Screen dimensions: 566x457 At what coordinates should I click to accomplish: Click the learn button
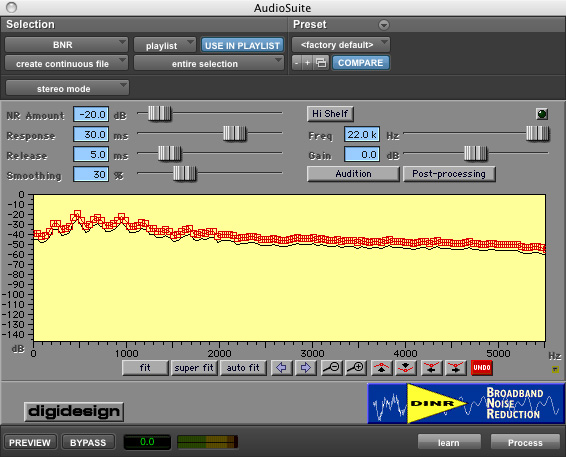(449, 443)
